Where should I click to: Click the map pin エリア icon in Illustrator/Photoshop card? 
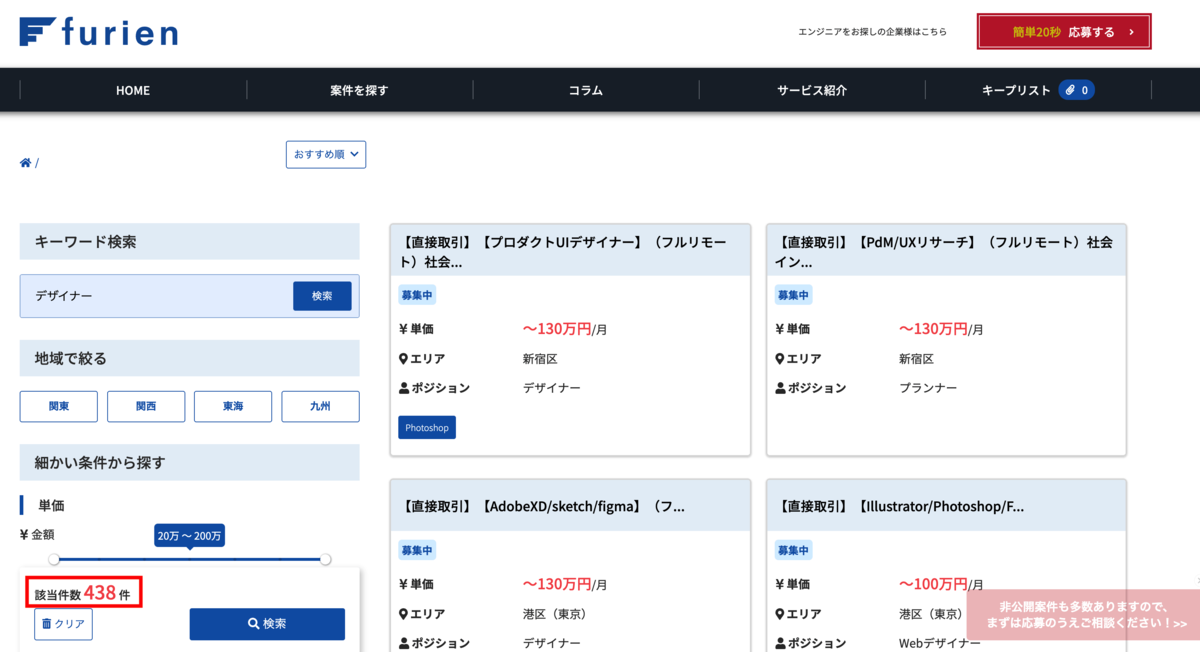(x=779, y=614)
